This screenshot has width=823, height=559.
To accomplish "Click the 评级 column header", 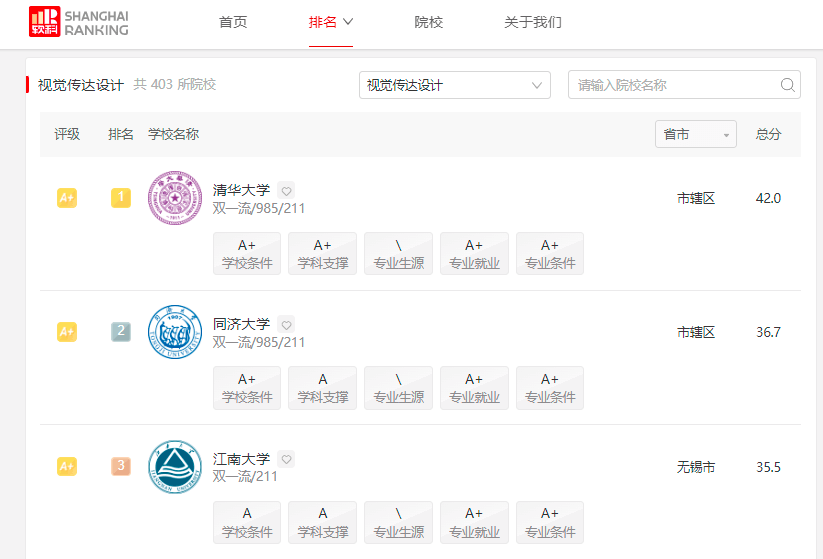I will (67, 134).
